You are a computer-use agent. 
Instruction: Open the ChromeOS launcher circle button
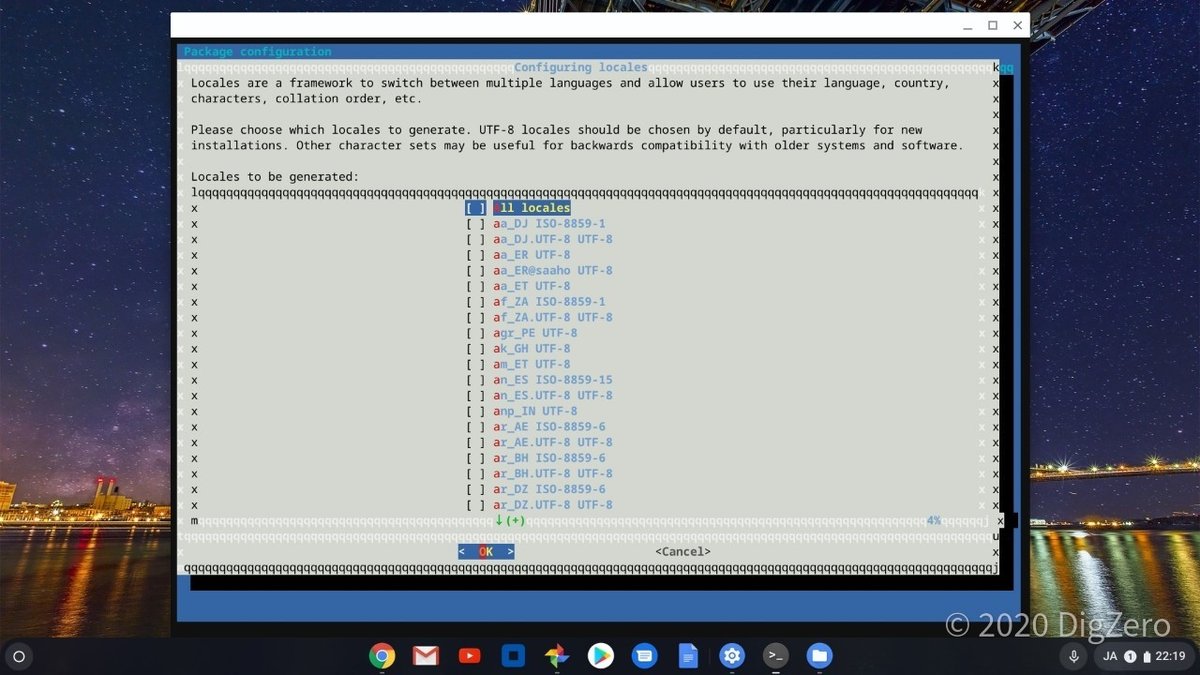(x=19, y=657)
